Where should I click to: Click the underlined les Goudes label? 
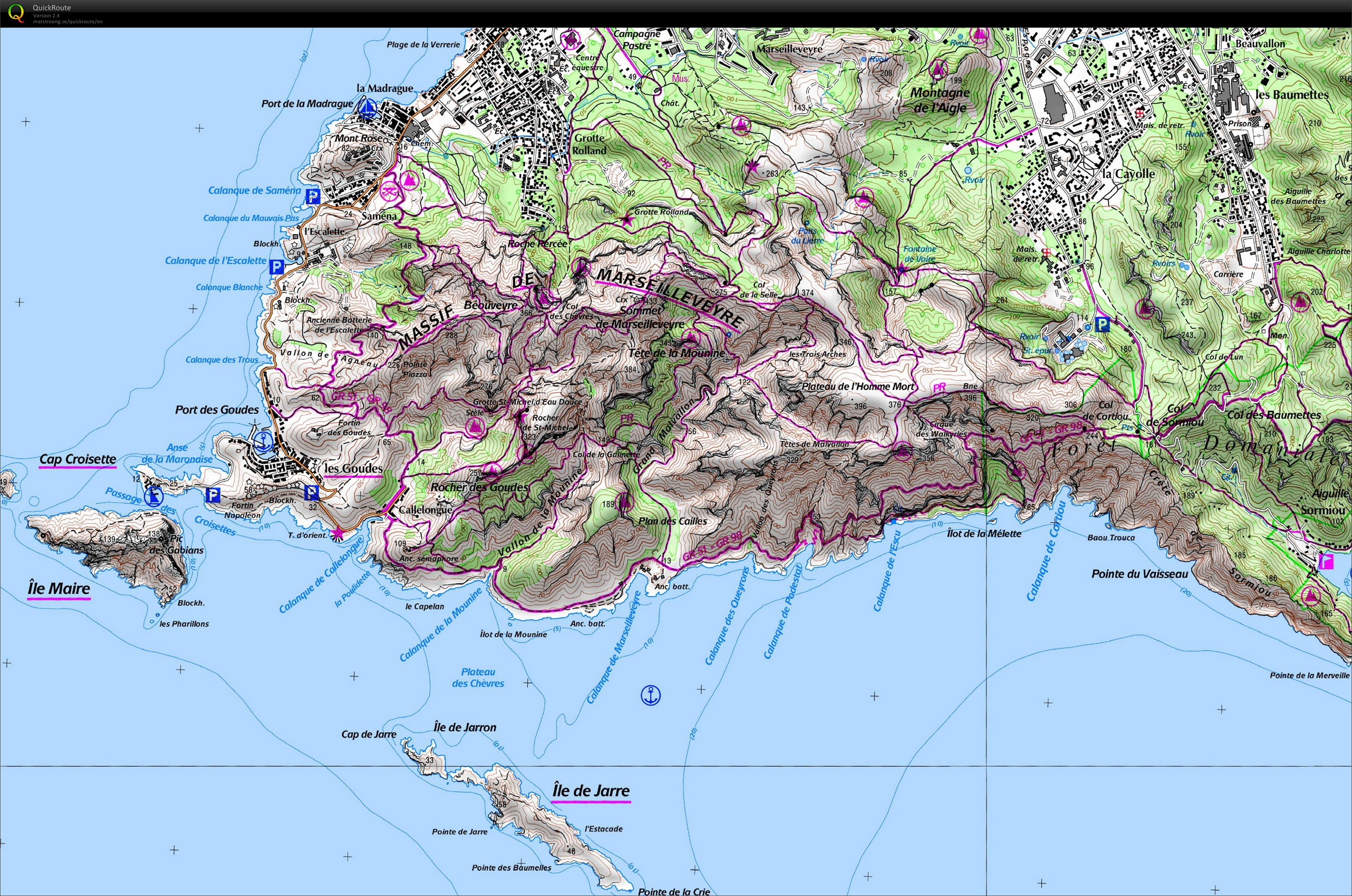pyautogui.click(x=353, y=468)
